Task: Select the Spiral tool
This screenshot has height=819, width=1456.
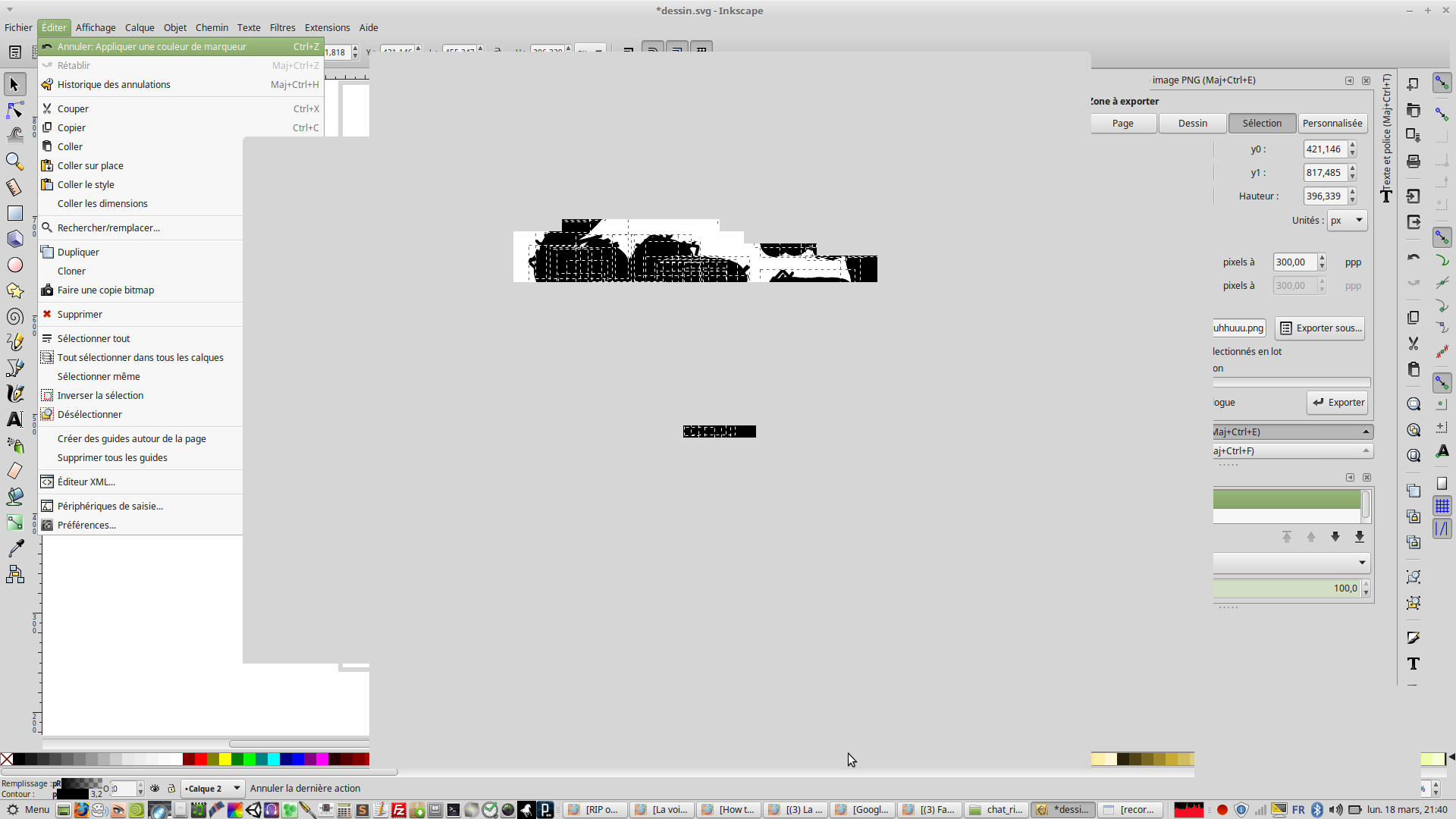Action: click(x=14, y=316)
